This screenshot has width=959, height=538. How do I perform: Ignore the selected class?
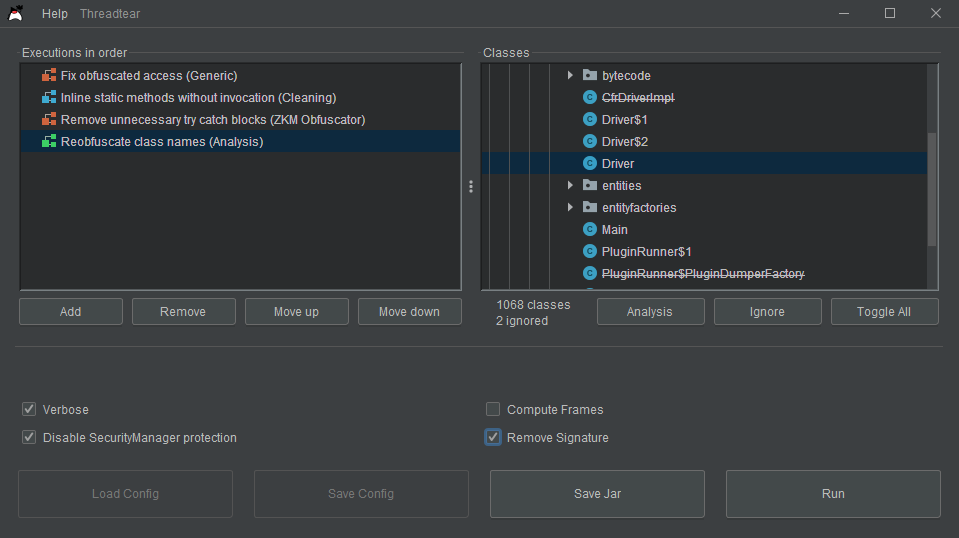[768, 312]
